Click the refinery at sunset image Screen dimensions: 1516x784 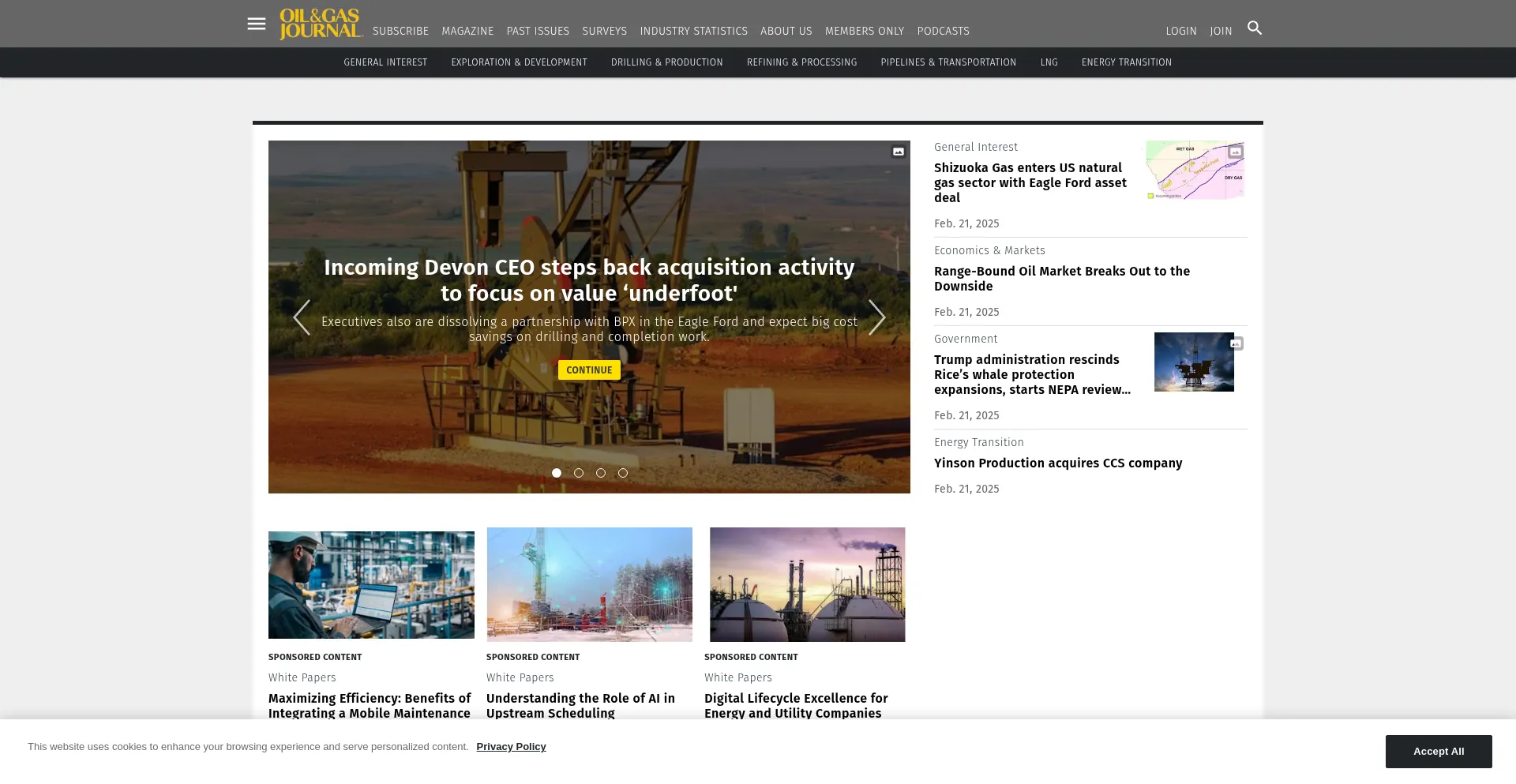tap(807, 584)
